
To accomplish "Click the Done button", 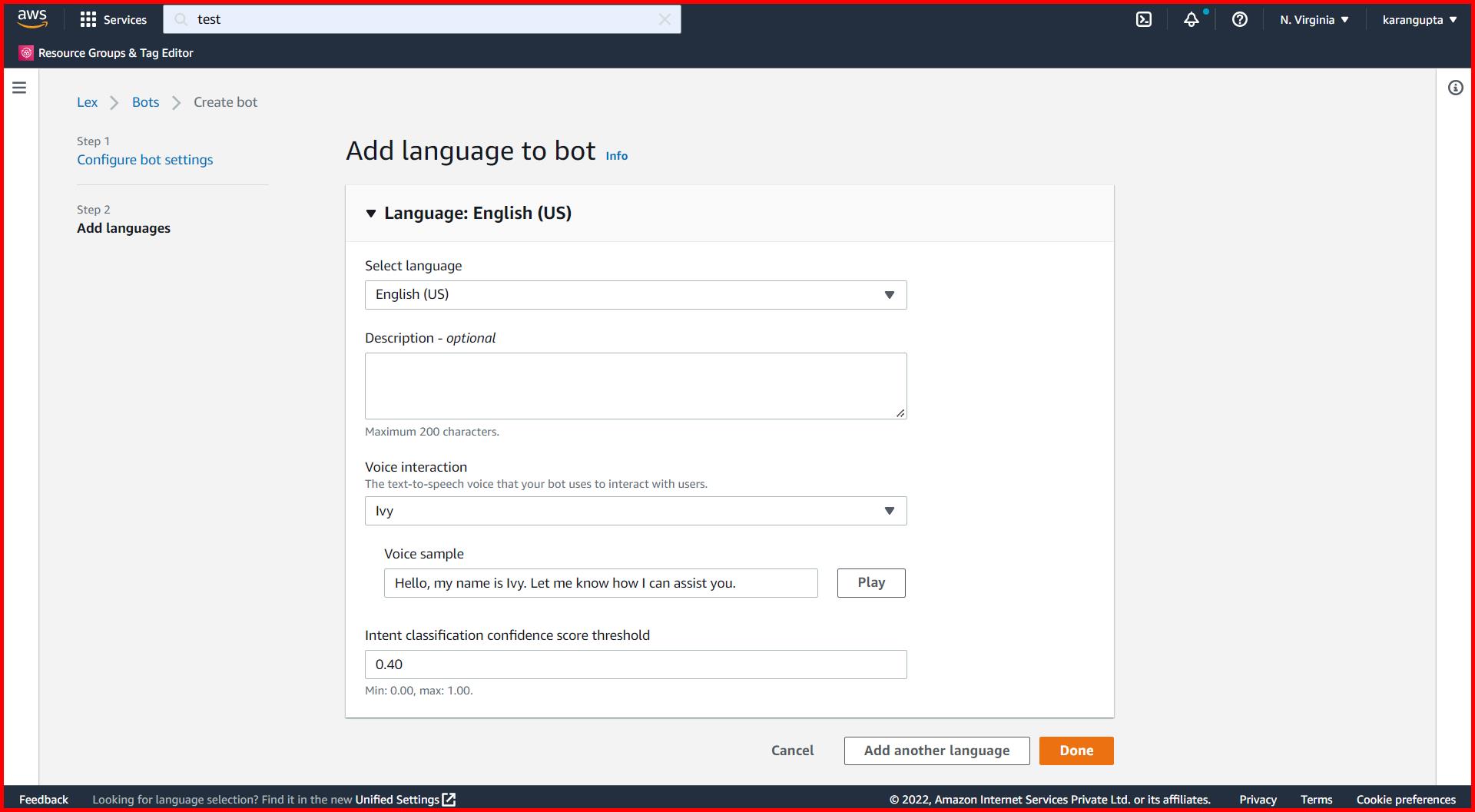I will coord(1076,751).
